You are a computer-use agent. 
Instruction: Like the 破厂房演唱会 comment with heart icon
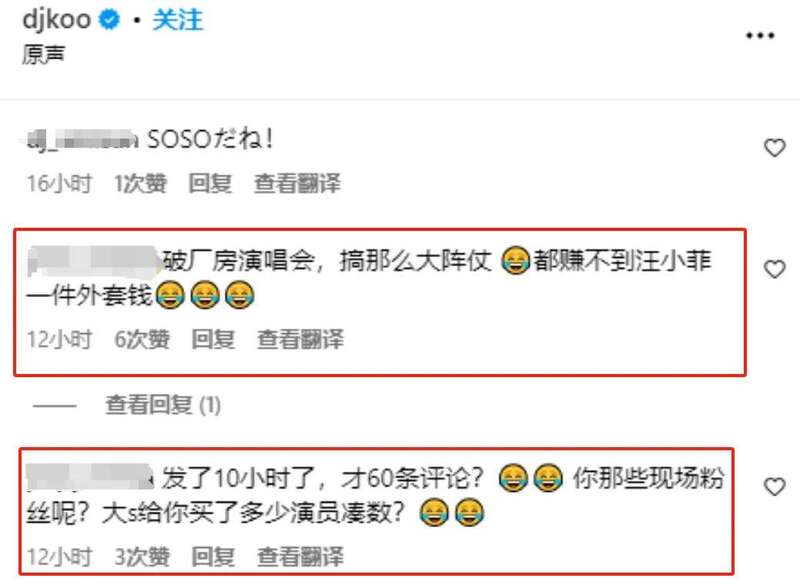point(774,269)
